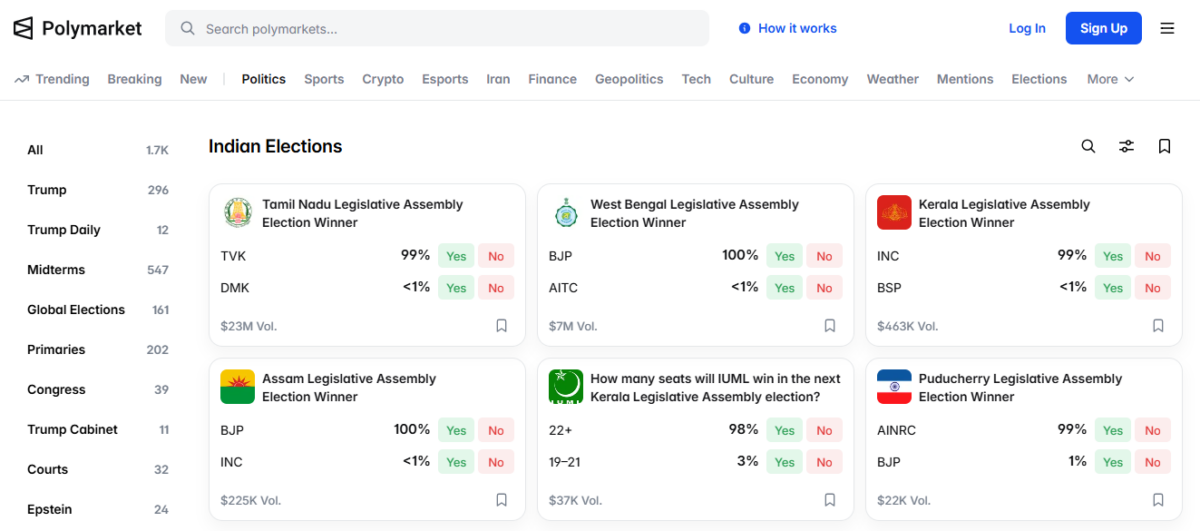Open the Finance category
The height and width of the screenshot is (531, 1200).
pos(552,79)
